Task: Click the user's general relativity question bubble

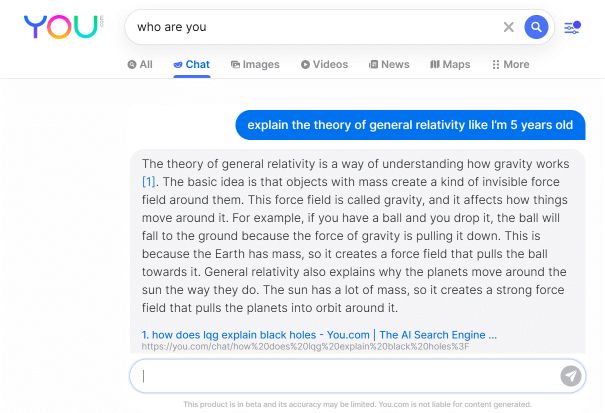Action: click(410, 125)
